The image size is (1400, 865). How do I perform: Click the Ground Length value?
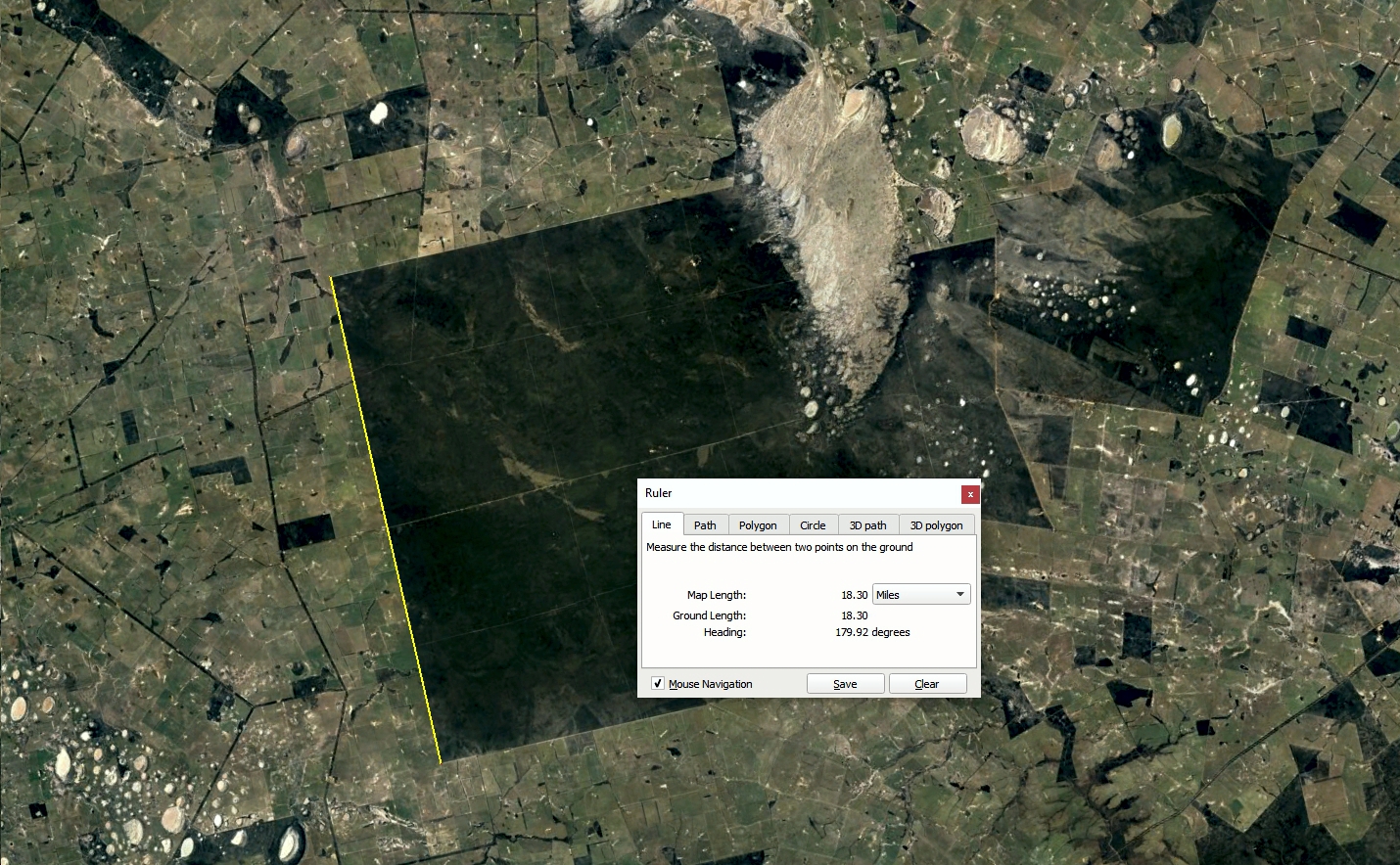[x=854, y=615]
